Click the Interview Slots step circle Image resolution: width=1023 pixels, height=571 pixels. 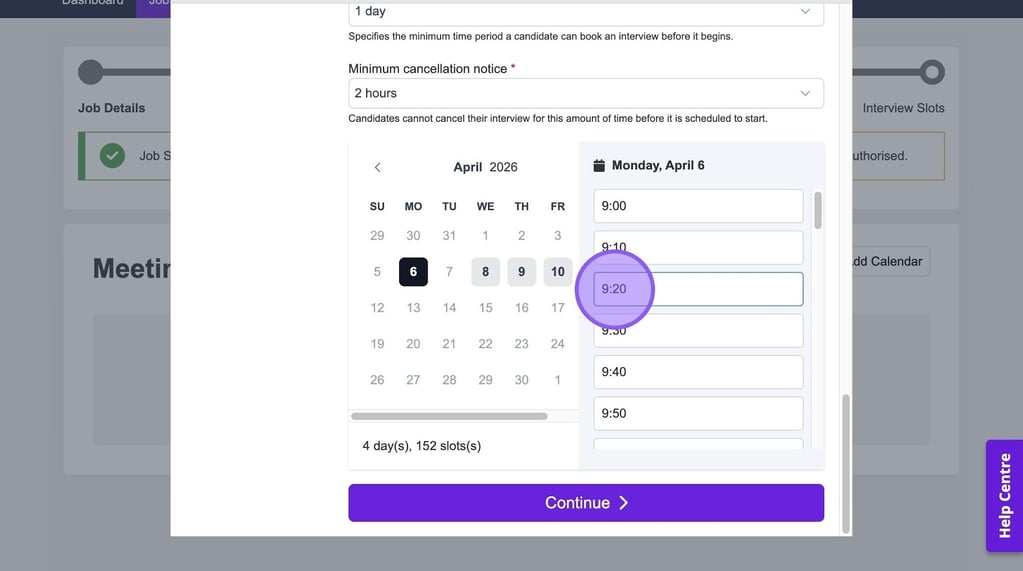pyautogui.click(x=931, y=72)
